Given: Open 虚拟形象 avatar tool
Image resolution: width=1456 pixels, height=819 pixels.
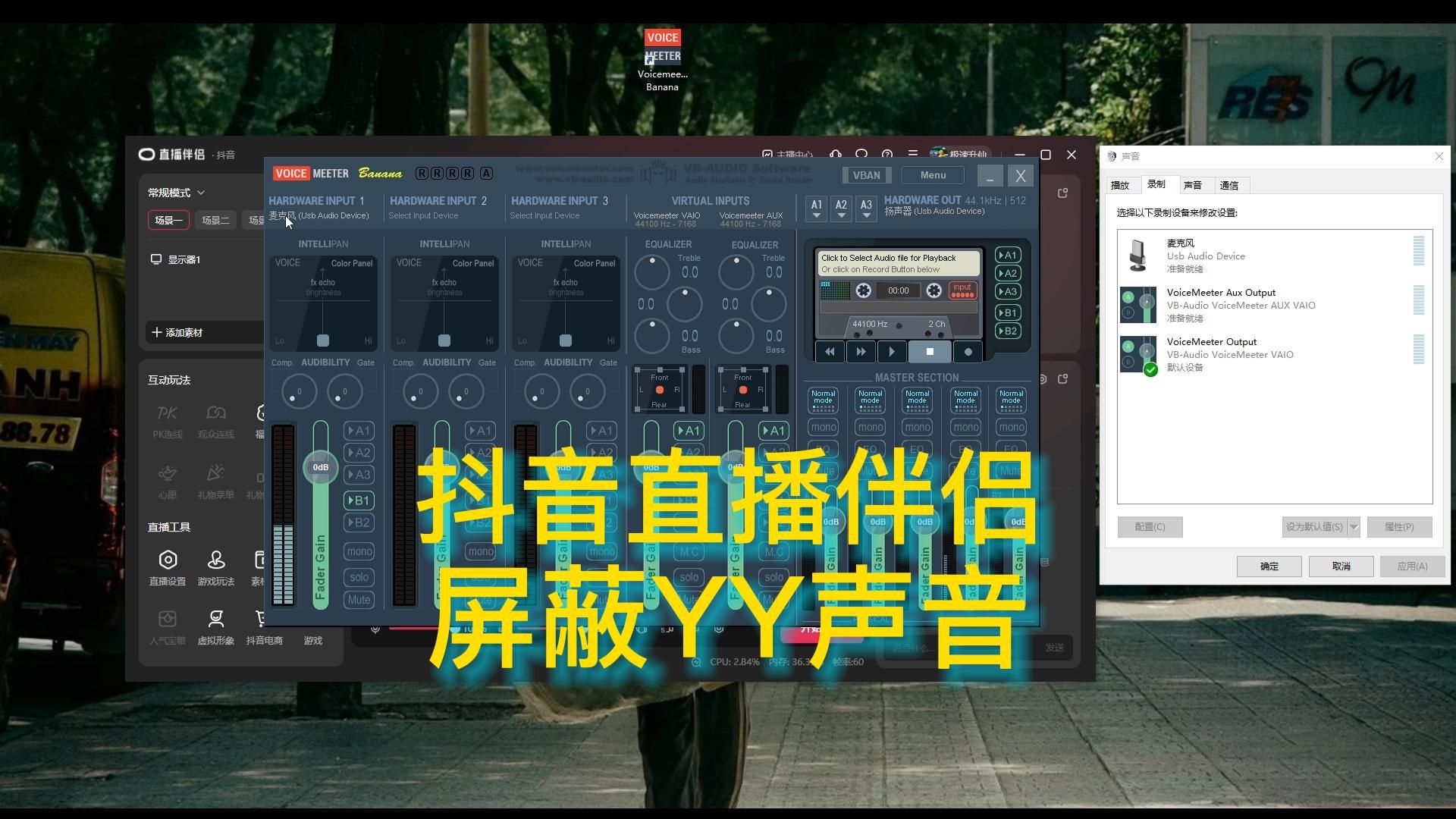Looking at the screenshot, I should tap(215, 627).
